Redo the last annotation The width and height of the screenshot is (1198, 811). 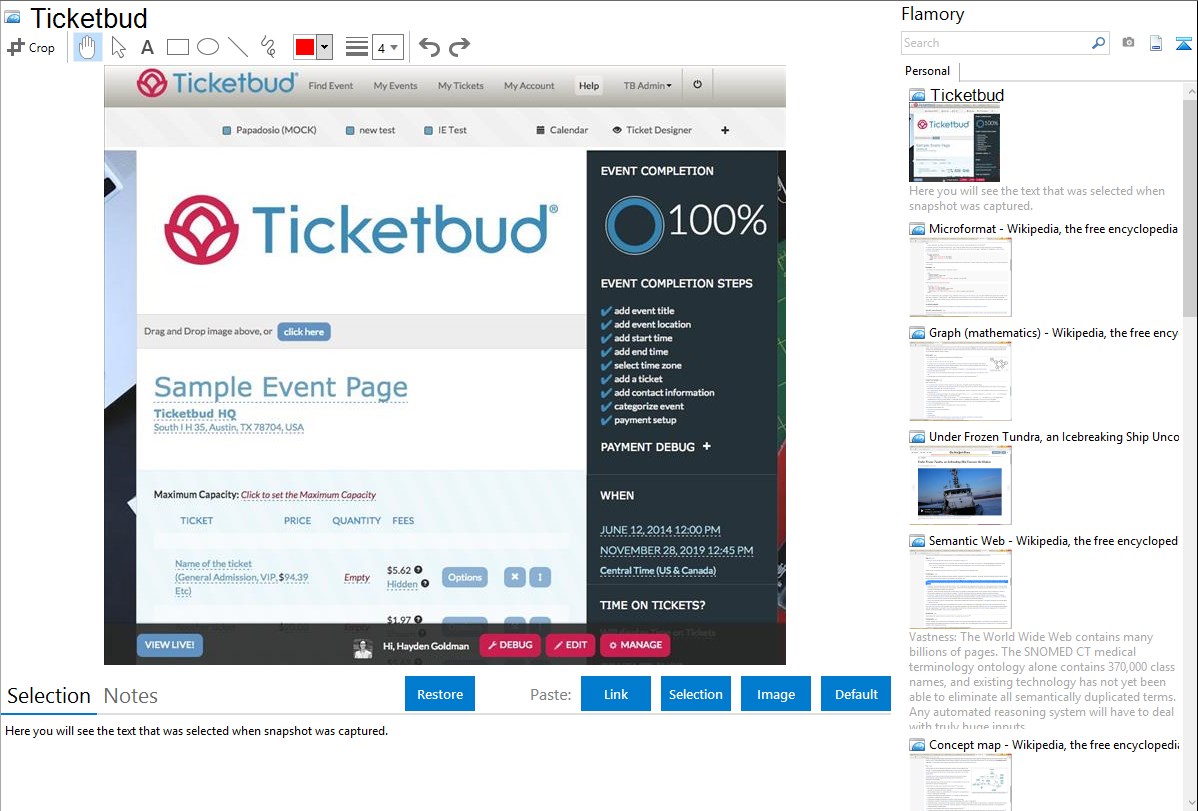point(459,47)
